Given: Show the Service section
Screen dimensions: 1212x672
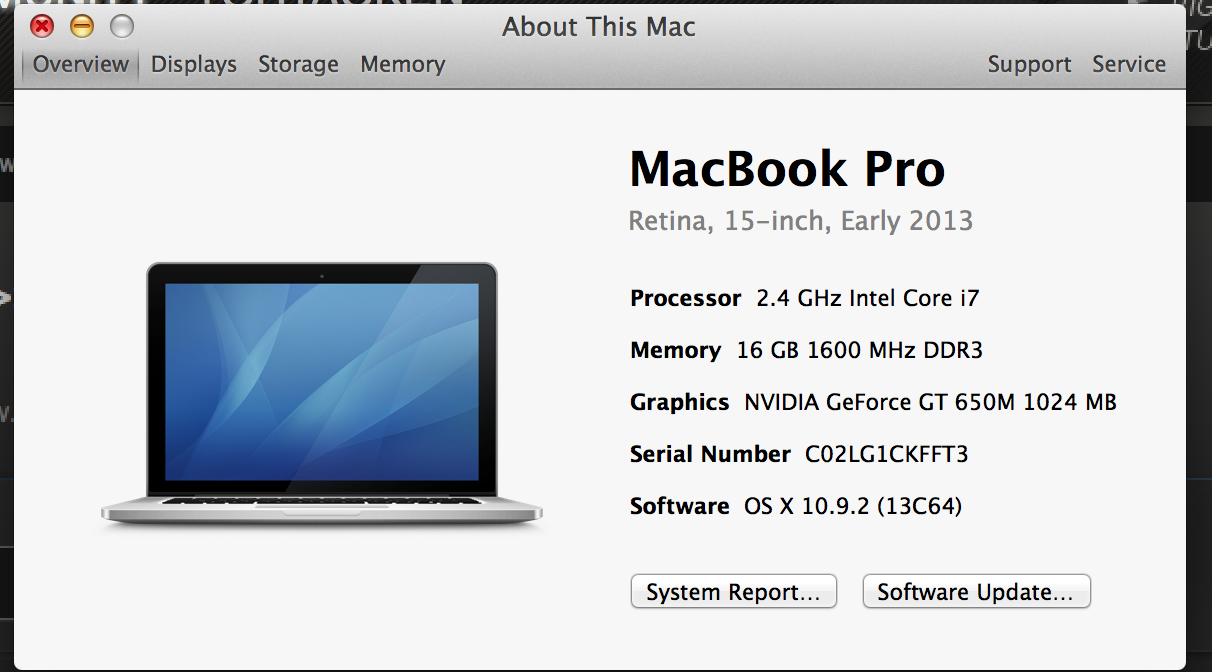Looking at the screenshot, I should pos(1129,65).
